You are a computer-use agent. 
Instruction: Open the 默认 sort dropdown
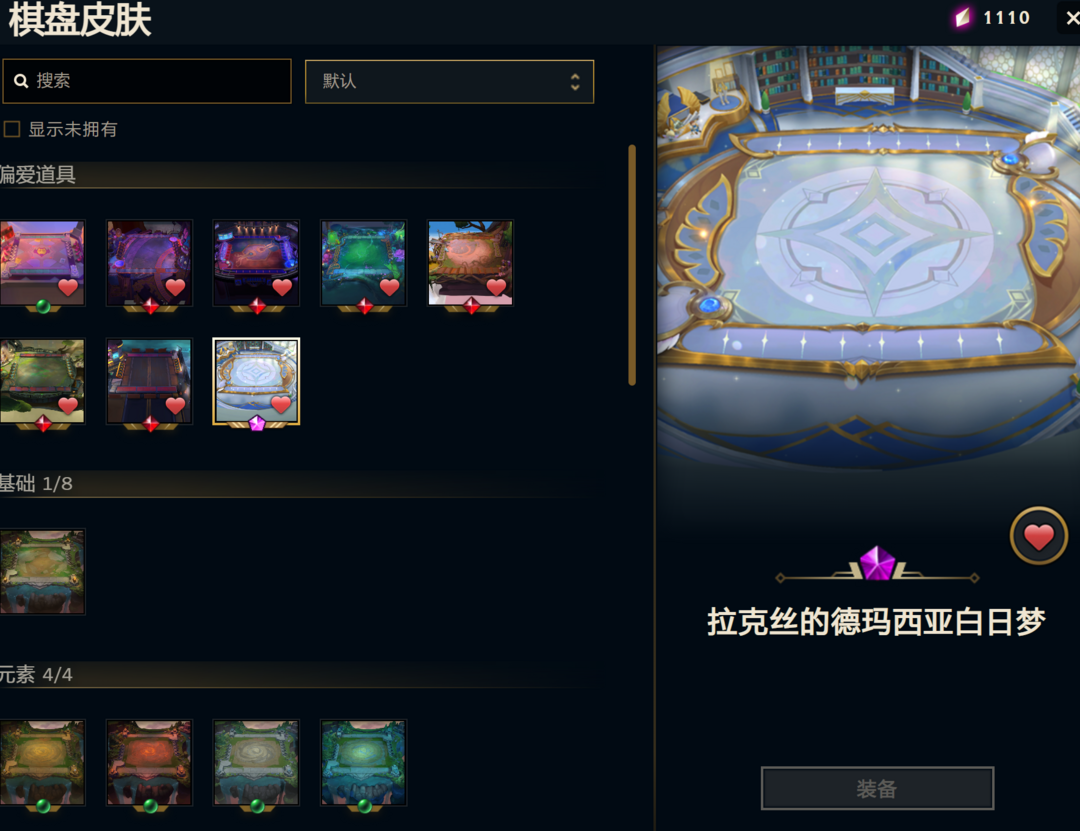tap(449, 81)
